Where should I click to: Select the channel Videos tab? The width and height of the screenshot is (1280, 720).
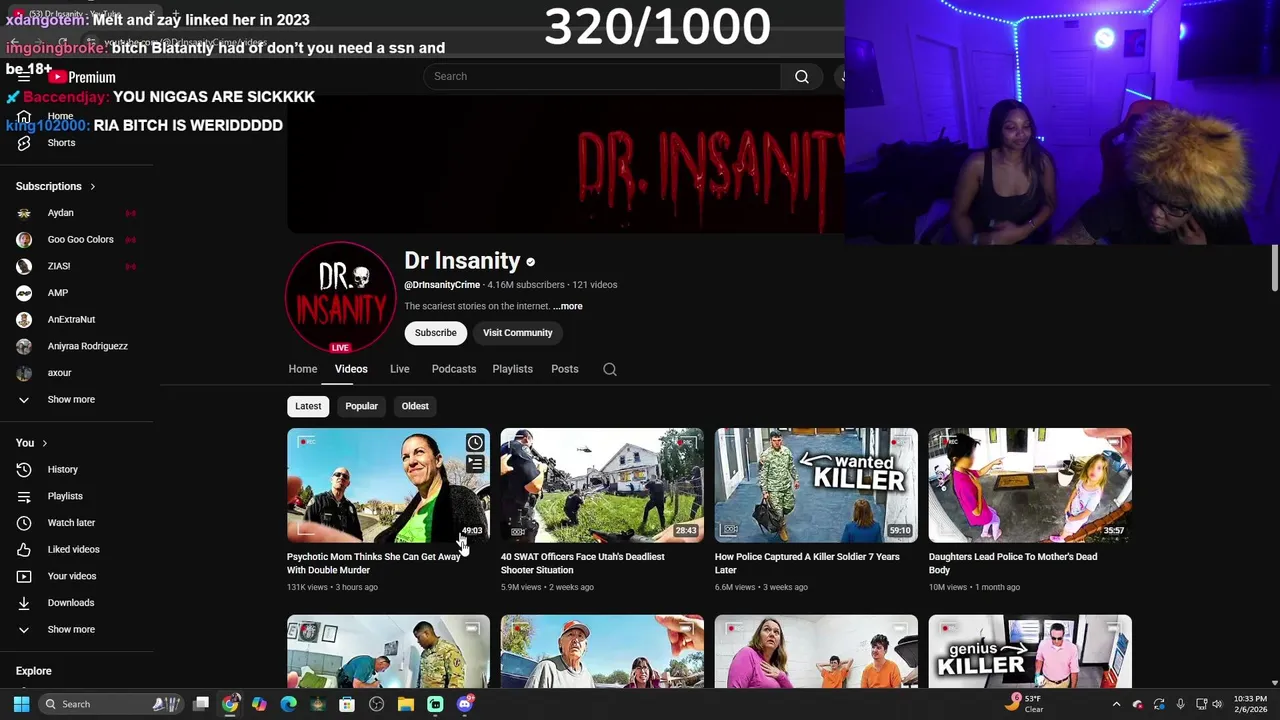coord(351,369)
